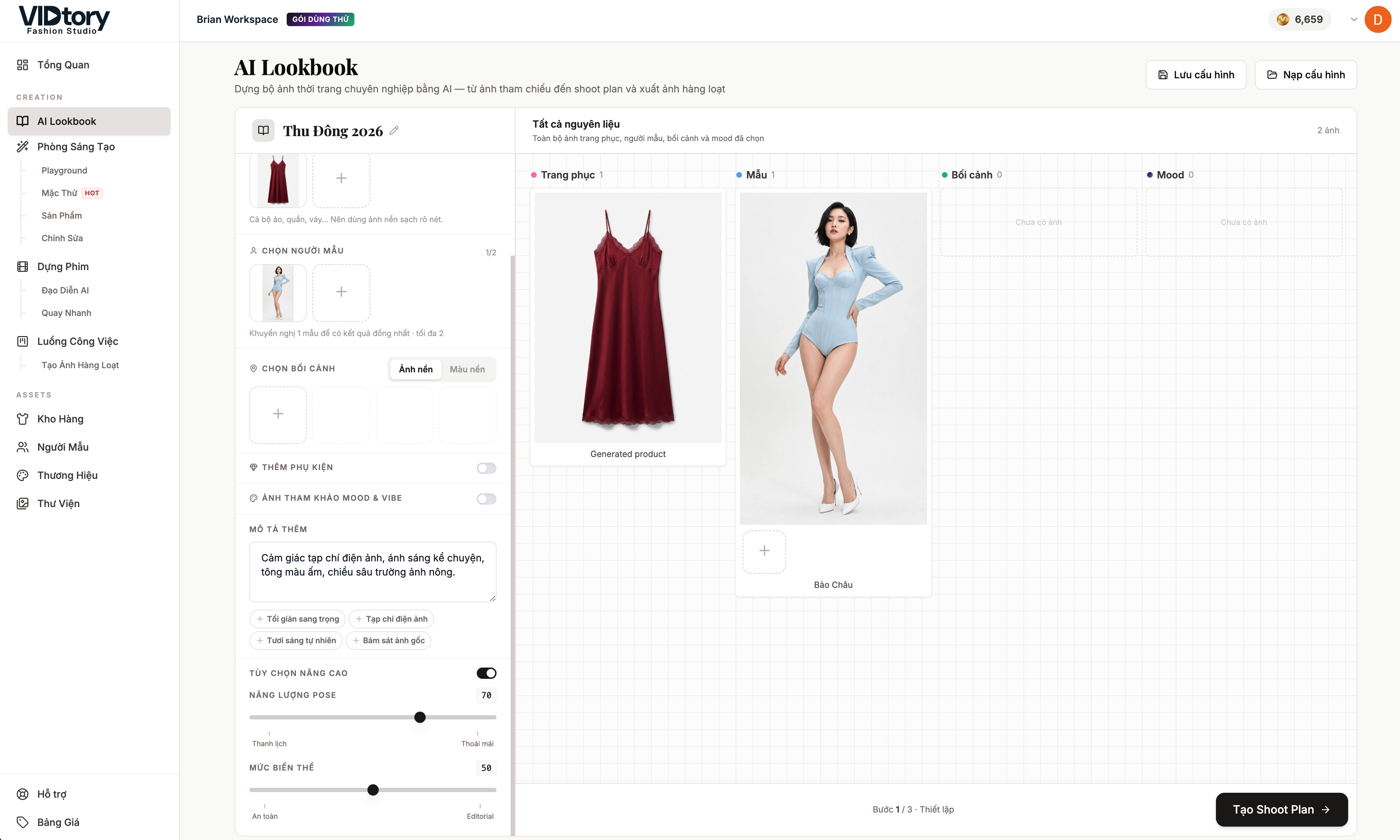Screen dimensions: 1400x840
Task: Click the palette icon beside Ảnh tham khảo mood
Action: [x=254, y=499]
